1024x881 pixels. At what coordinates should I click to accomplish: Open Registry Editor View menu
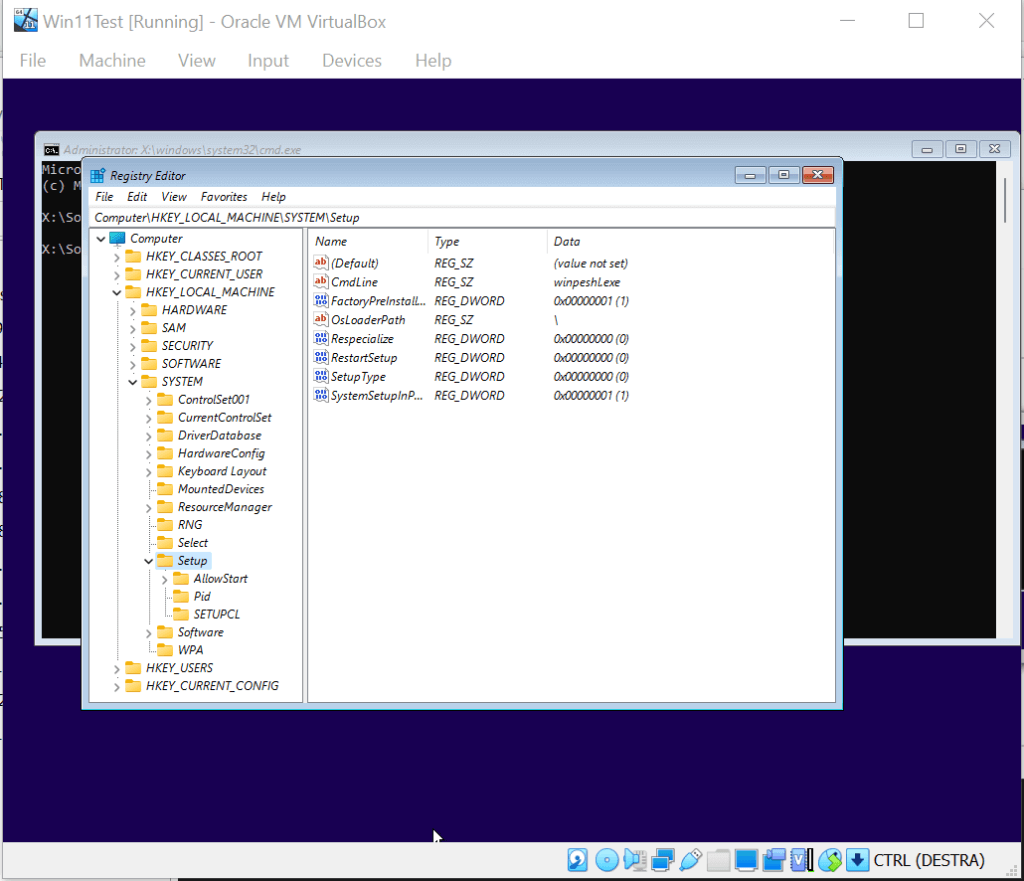point(174,197)
